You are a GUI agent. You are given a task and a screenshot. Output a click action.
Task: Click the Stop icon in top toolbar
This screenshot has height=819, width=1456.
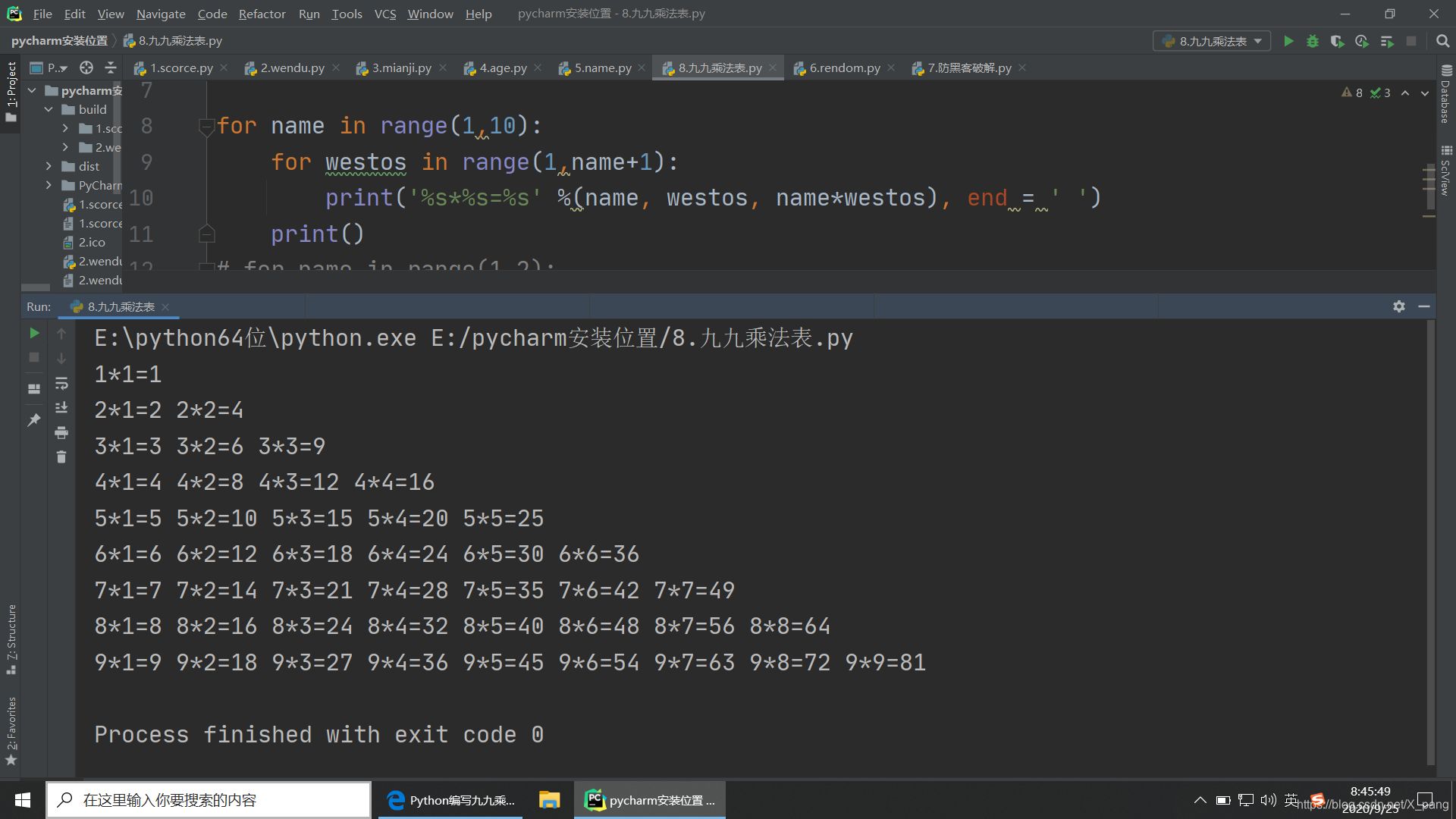coord(1411,41)
